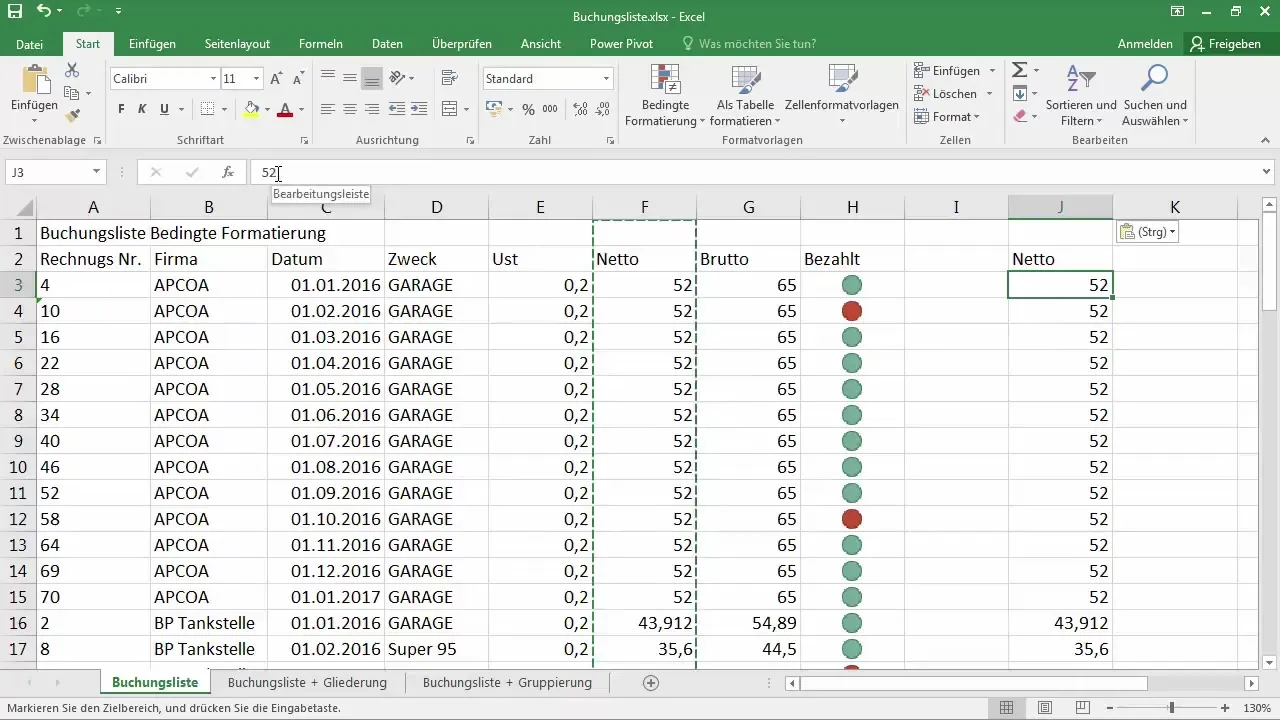The image size is (1280, 720).
Task: Click Einfügen button in Zellen group
Action: click(955, 71)
